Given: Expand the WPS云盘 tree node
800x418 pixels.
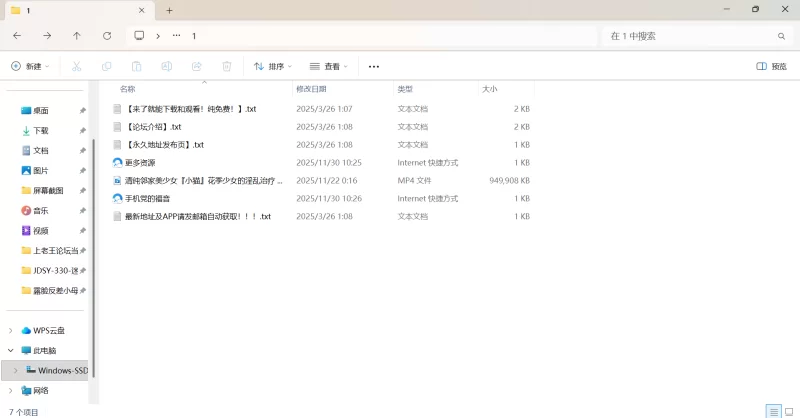Looking at the screenshot, I should coord(11,330).
